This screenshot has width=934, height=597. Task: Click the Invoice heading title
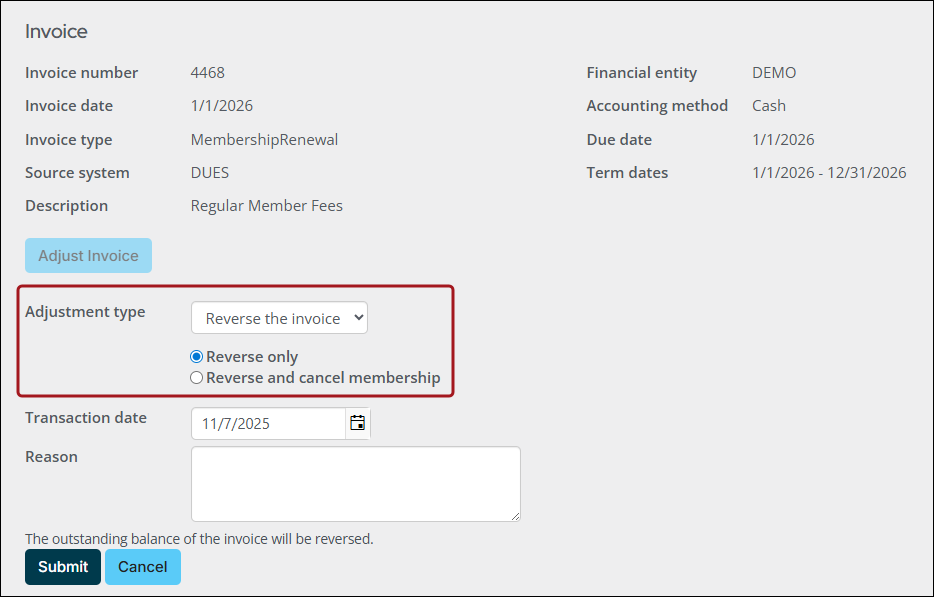(55, 31)
